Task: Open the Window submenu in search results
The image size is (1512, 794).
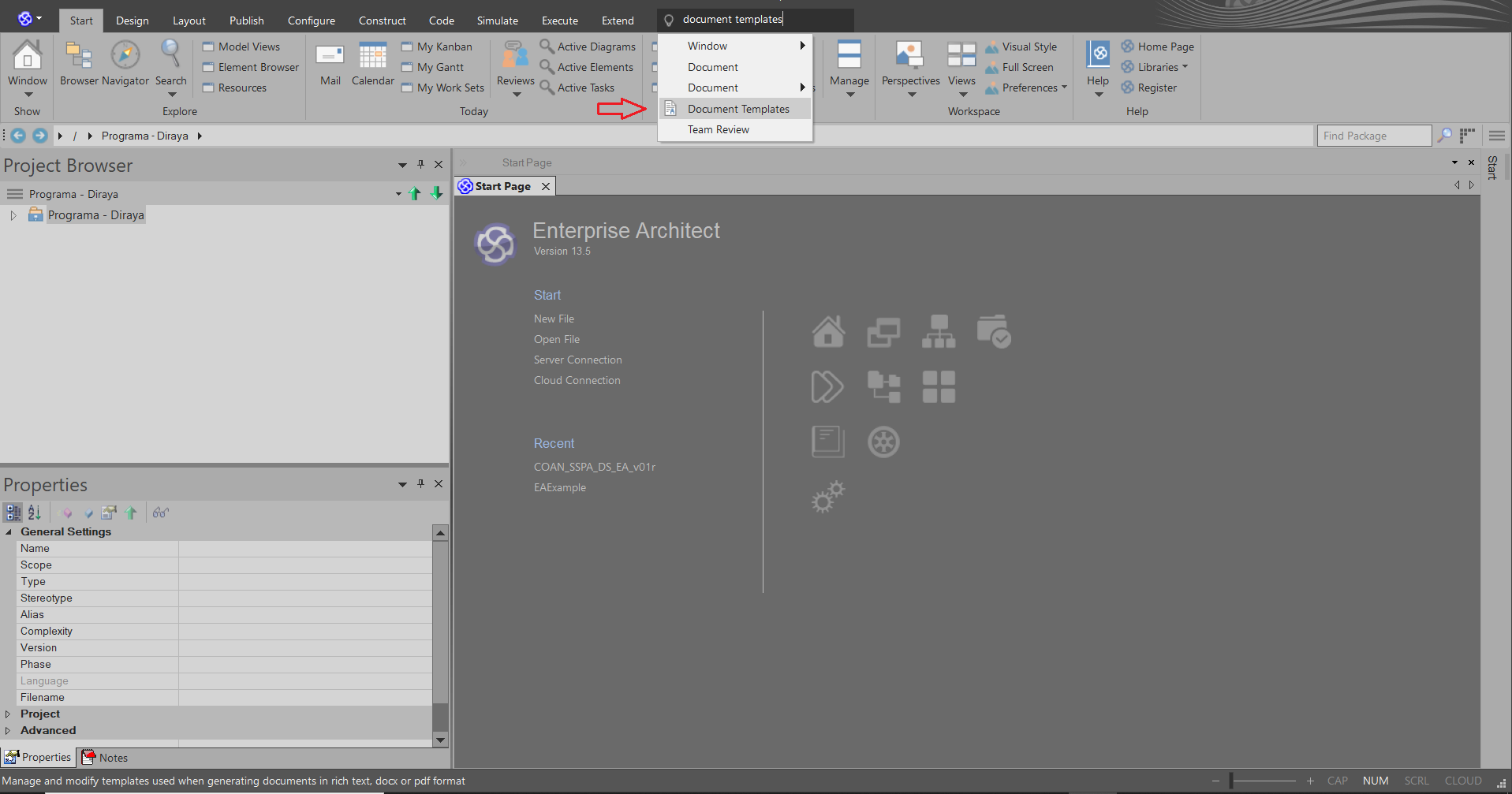Action: point(734,46)
